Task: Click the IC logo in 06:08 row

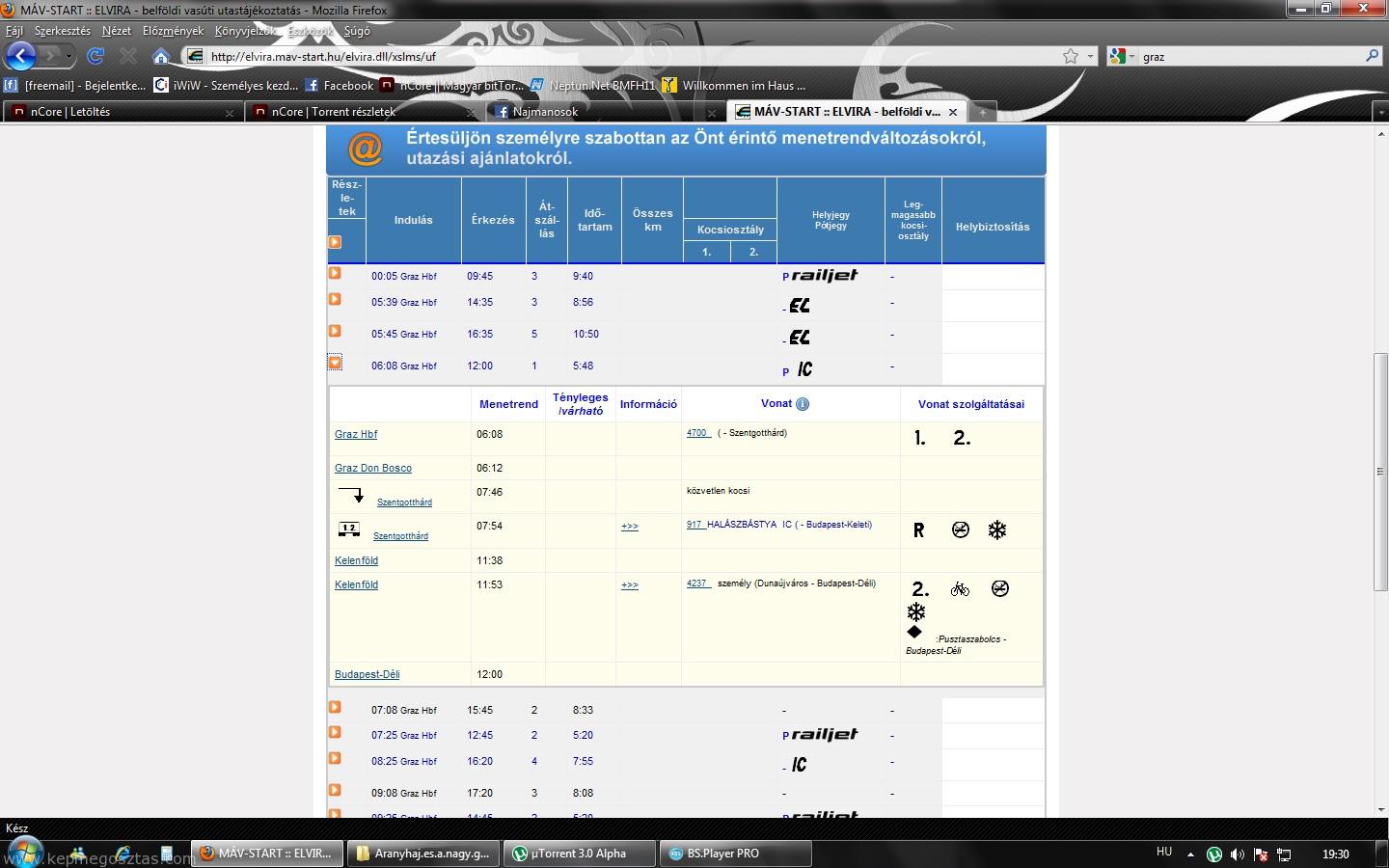Action: click(x=804, y=368)
